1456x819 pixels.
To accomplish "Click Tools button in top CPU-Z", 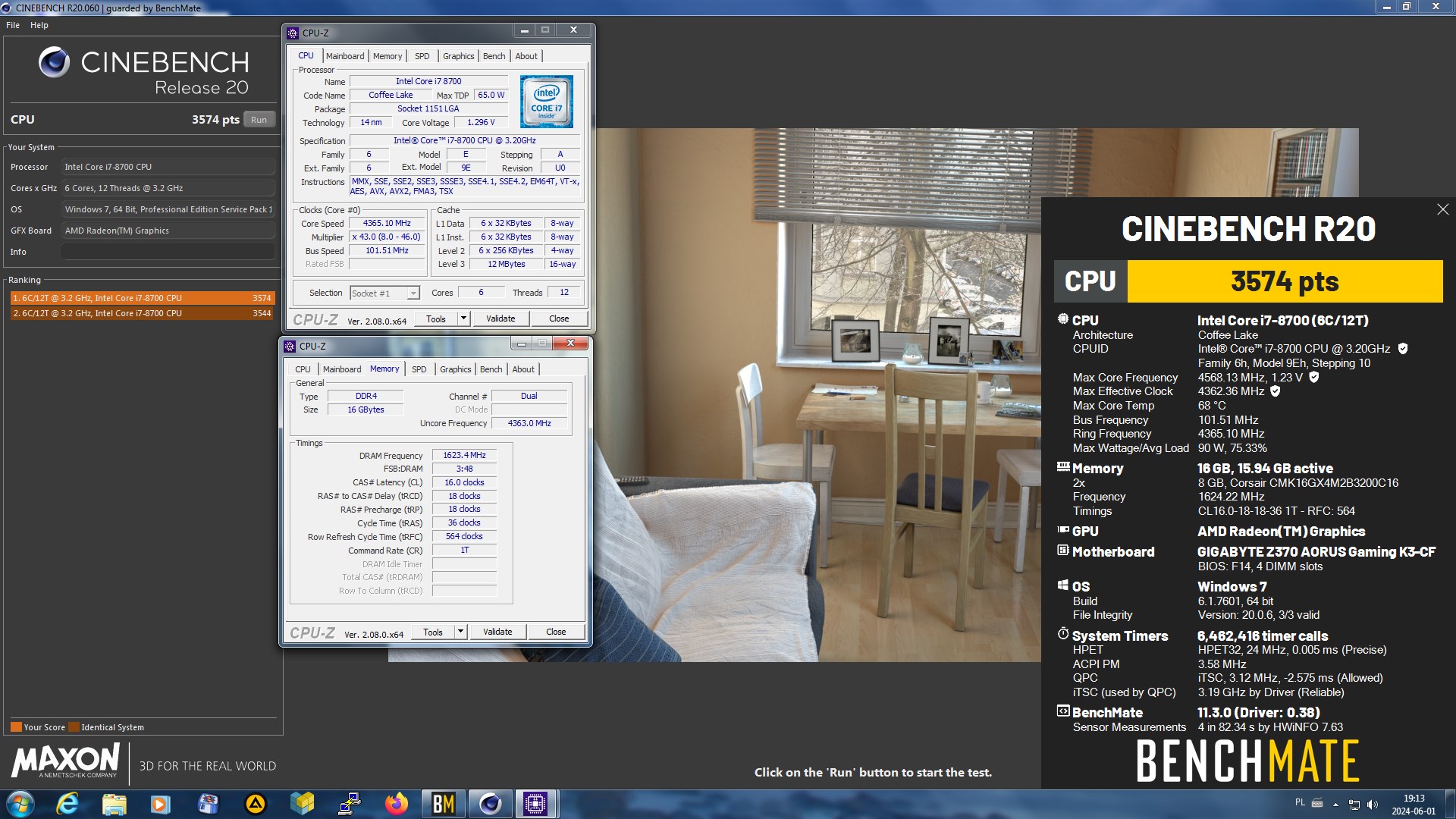I will 436,318.
